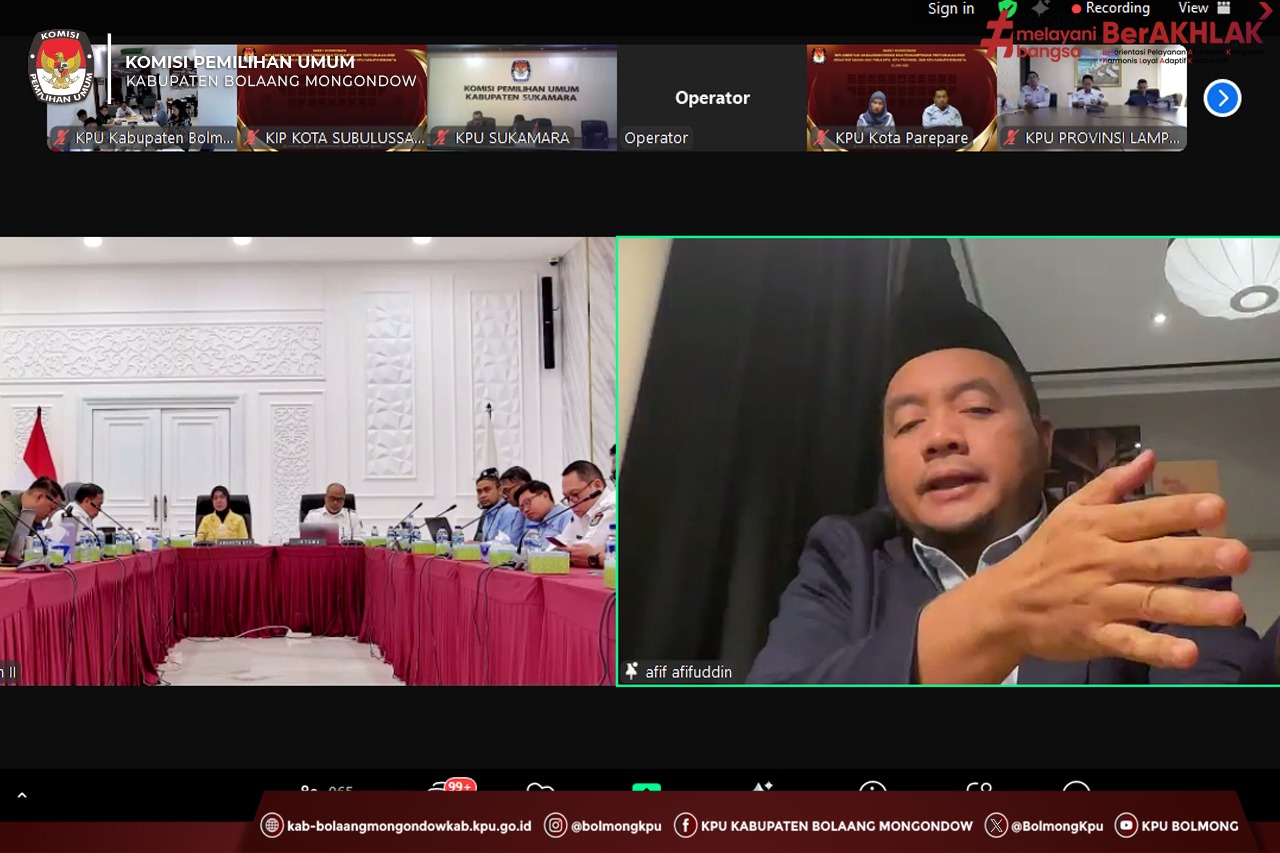1280x853 pixels.
Task: Click the red Recording indicator
Action: coord(1110,8)
